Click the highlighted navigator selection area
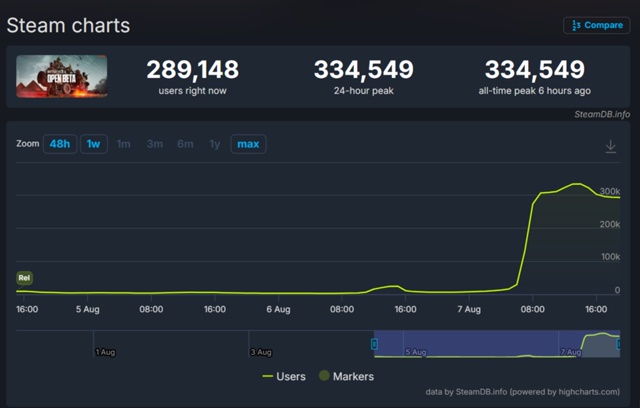The height and width of the screenshot is (408, 640). [x=497, y=344]
